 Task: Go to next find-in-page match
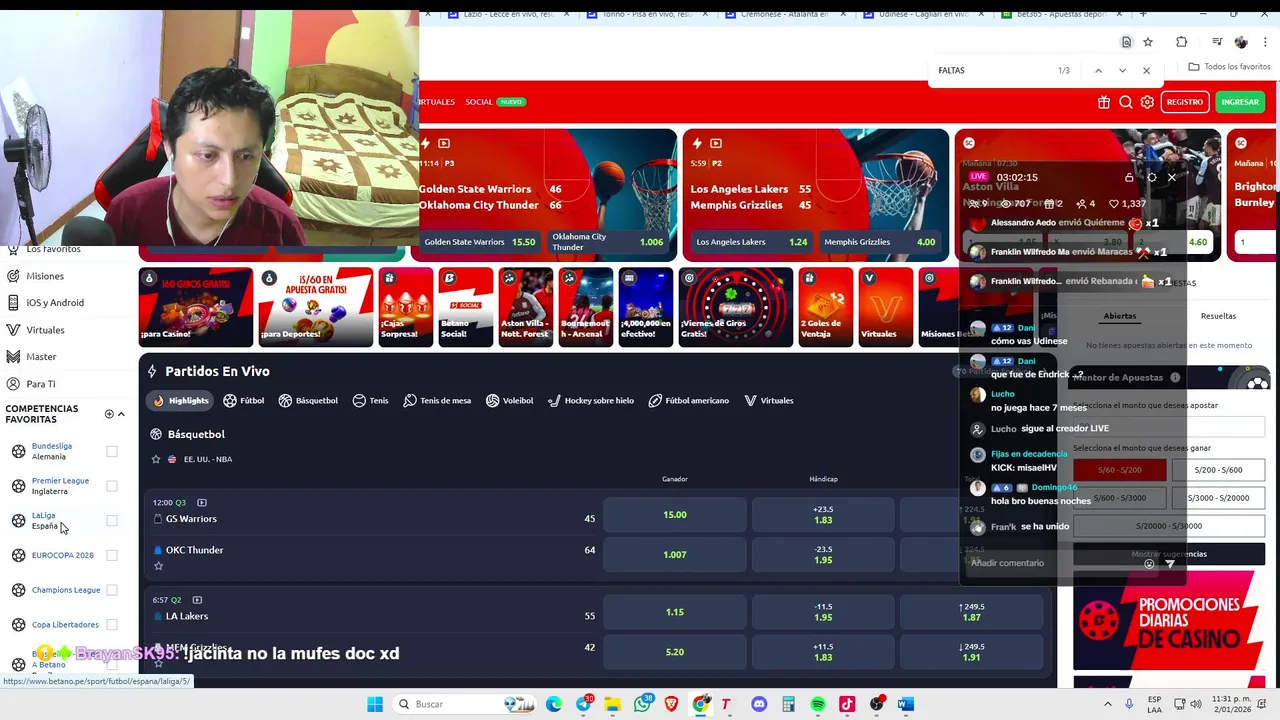point(1122,71)
